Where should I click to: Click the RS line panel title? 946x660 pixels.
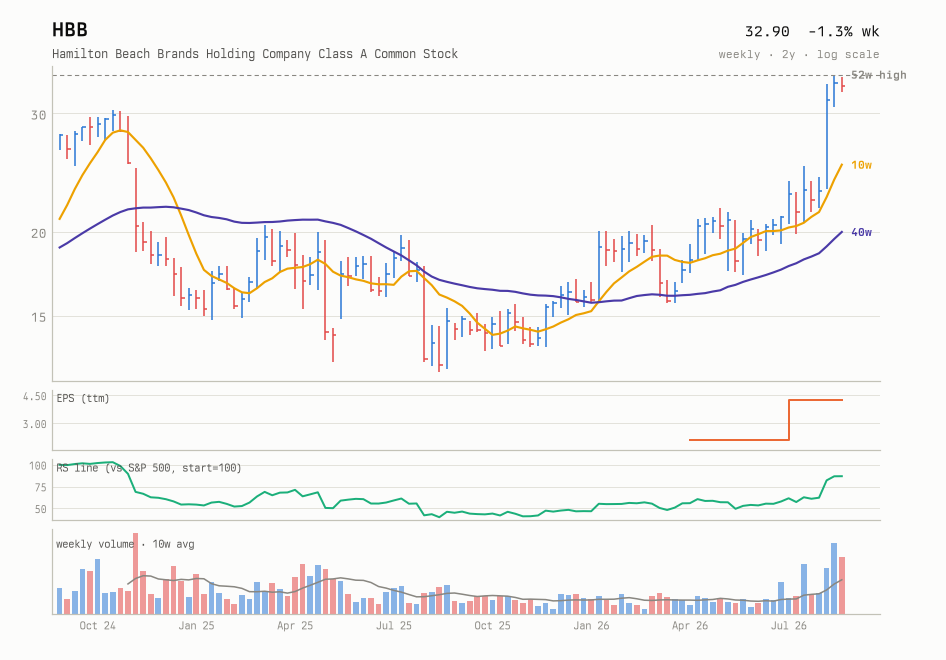tap(148, 468)
